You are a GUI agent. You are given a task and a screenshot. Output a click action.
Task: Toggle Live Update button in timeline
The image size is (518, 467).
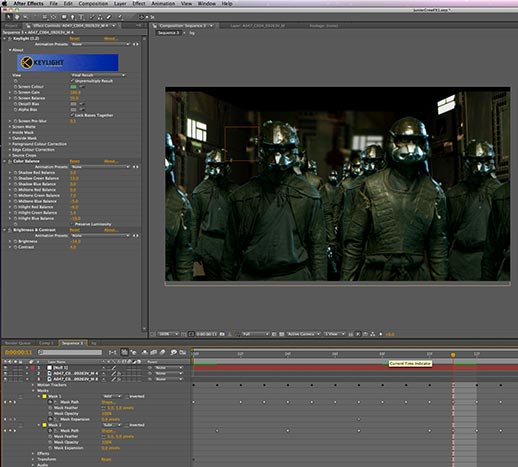[x=124, y=352]
